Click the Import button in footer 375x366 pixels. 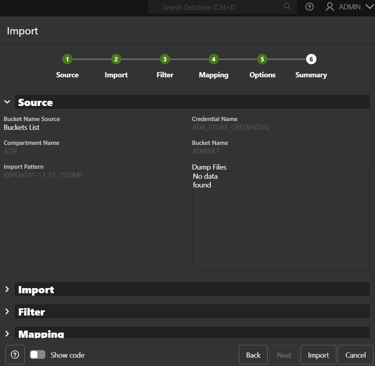point(318,355)
